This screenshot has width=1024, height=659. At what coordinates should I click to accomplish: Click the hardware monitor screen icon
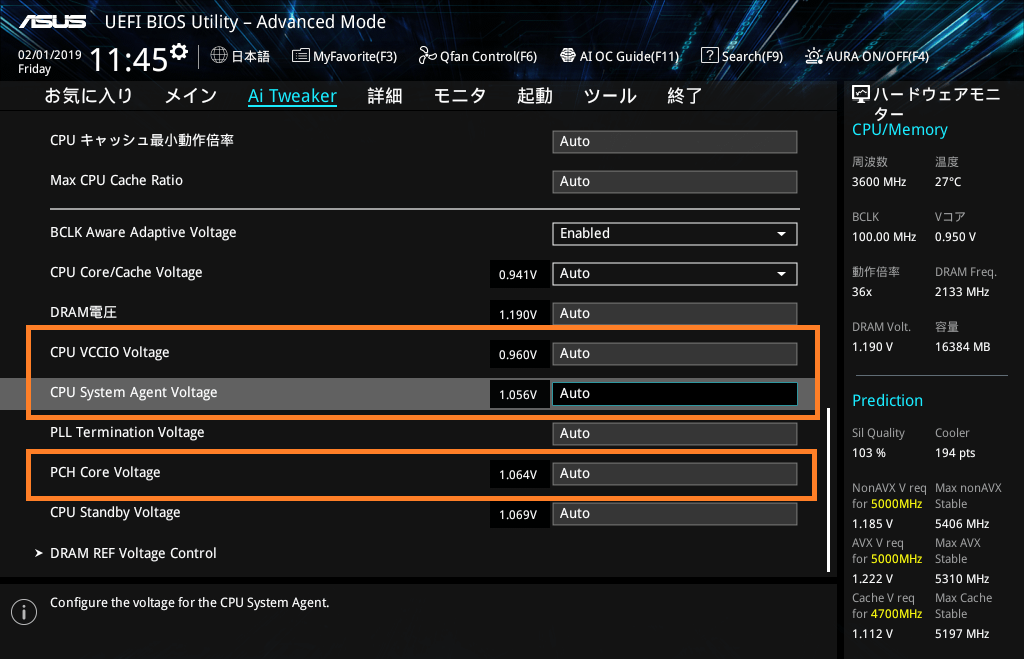(861, 95)
